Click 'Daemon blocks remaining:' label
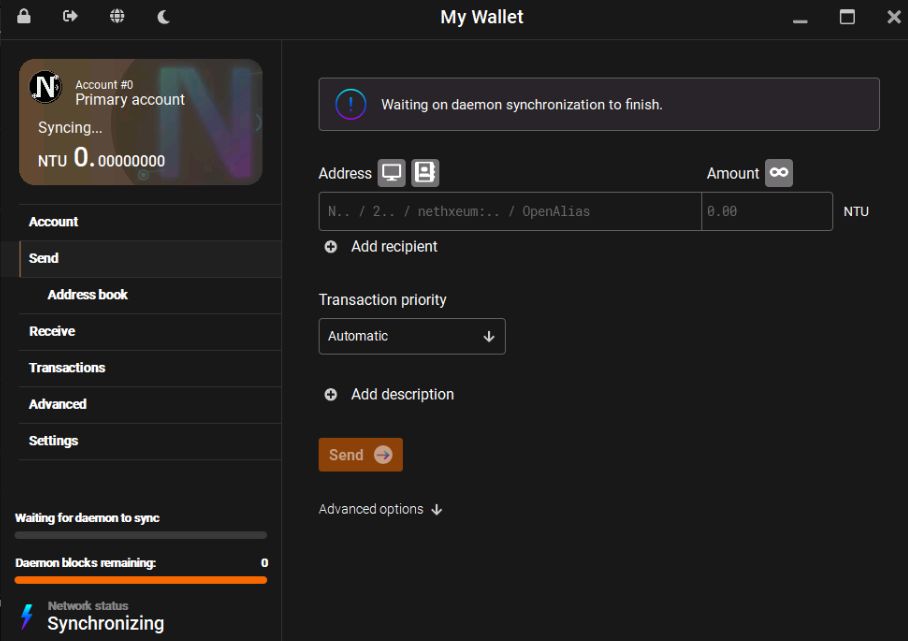 [x=85, y=563]
